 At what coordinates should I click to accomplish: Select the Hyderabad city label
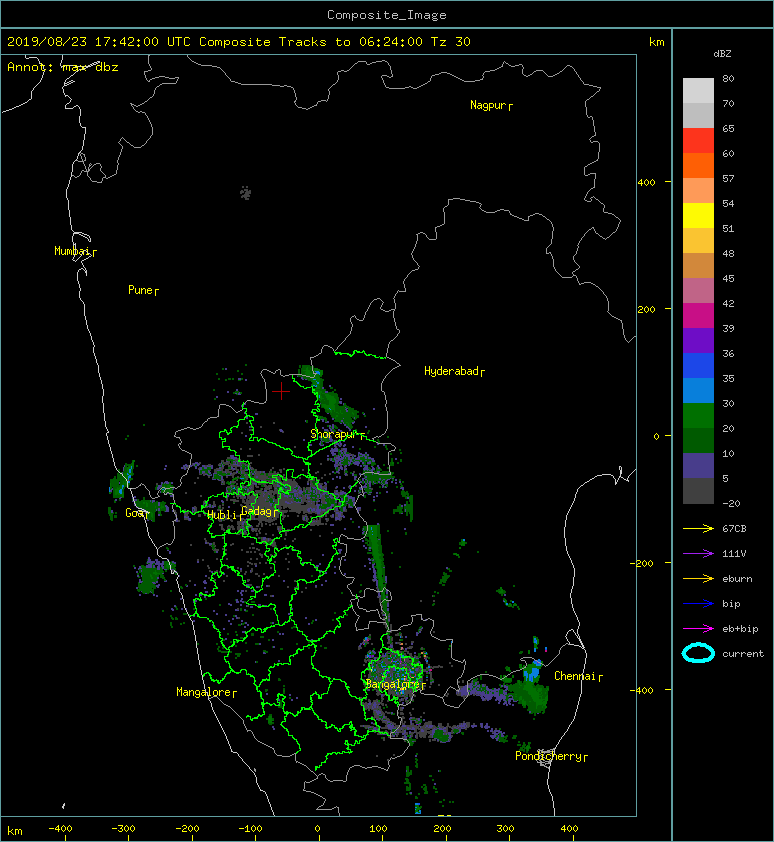click(x=451, y=371)
